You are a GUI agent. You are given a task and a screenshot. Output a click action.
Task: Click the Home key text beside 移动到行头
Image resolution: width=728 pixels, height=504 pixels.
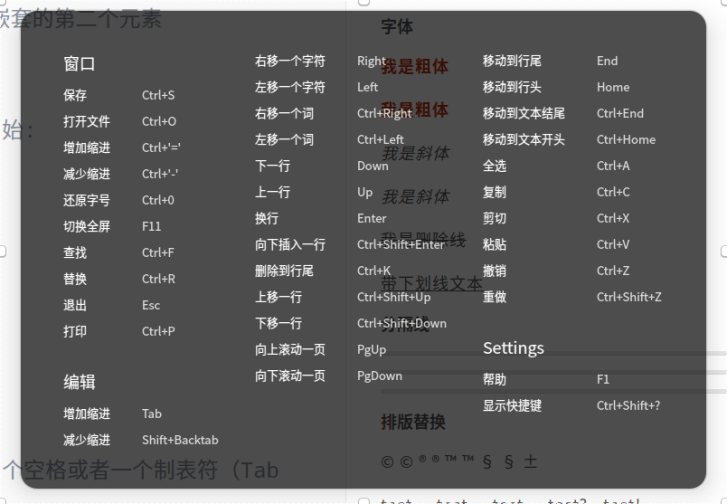pos(613,87)
